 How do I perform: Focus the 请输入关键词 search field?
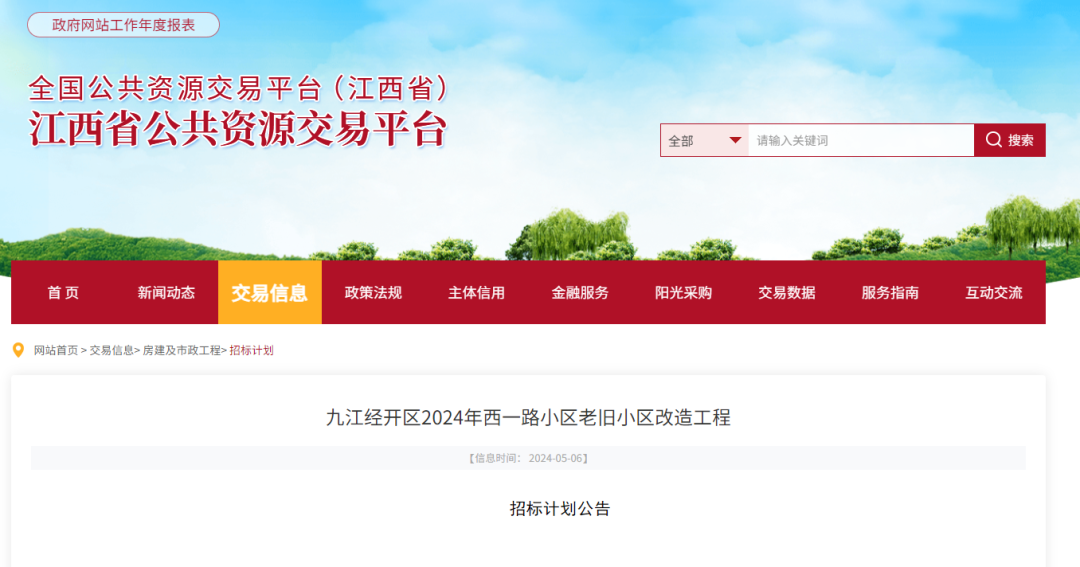pyautogui.click(x=861, y=141)
